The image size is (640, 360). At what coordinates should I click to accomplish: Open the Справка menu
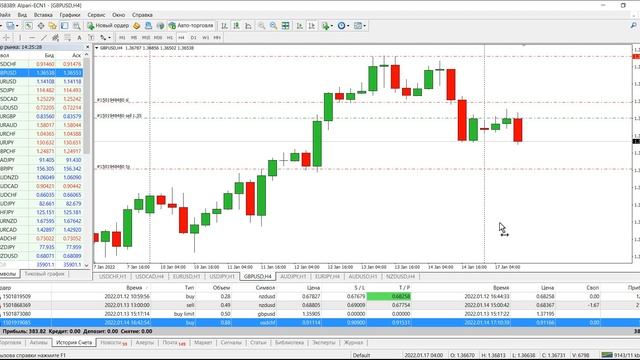142,15
